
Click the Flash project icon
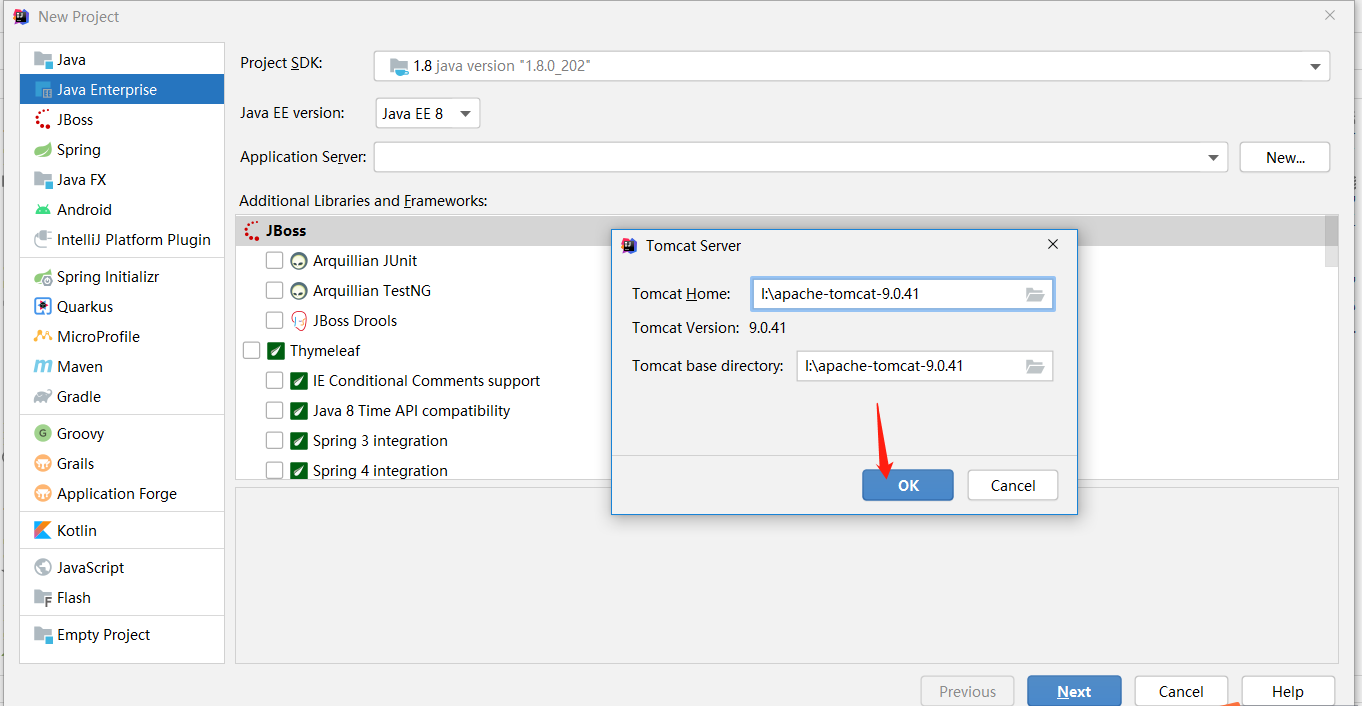click(43, 598)
